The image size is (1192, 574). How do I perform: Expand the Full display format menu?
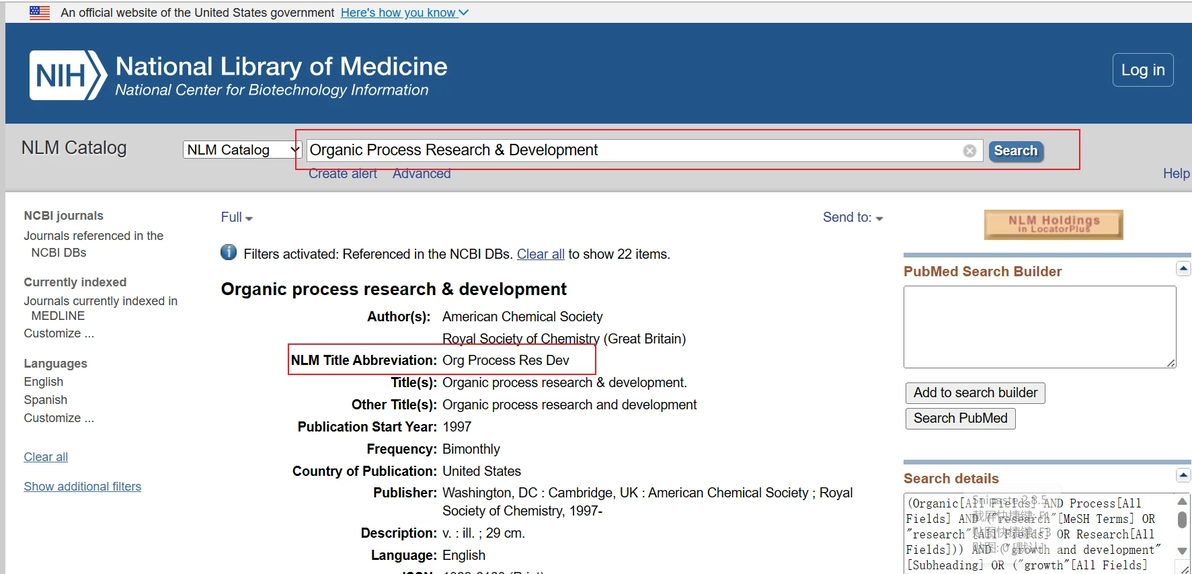coord(237,217)
